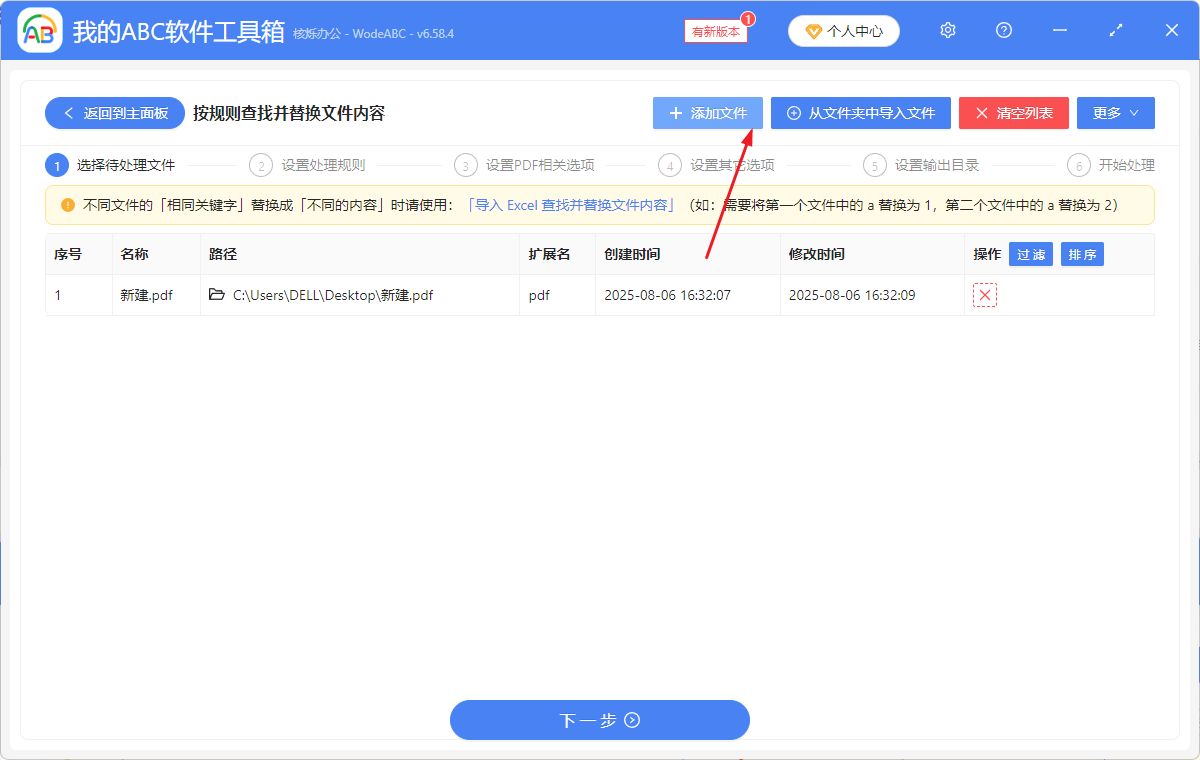Remove 新建.pdf using the red X icon
1200x760 pixels.
[x=984, y=295]
